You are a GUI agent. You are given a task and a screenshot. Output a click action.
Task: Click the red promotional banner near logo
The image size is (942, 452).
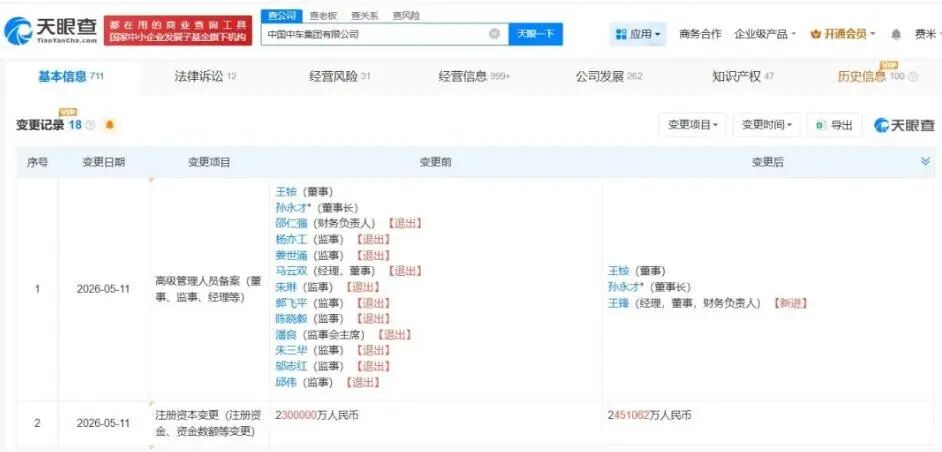tap(177, 31)
